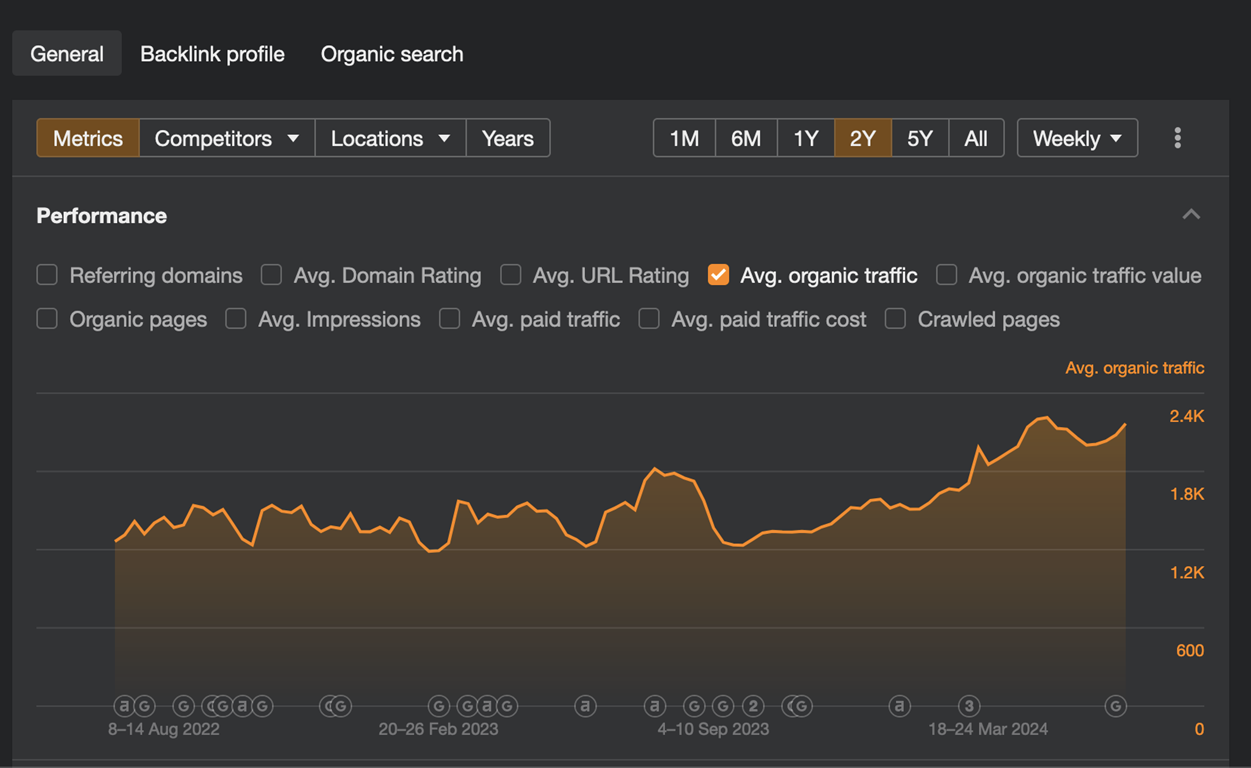This screenshot has width=1251, height=768.
Task: Select the Metrics view button
Action: [x=88, y=138]
